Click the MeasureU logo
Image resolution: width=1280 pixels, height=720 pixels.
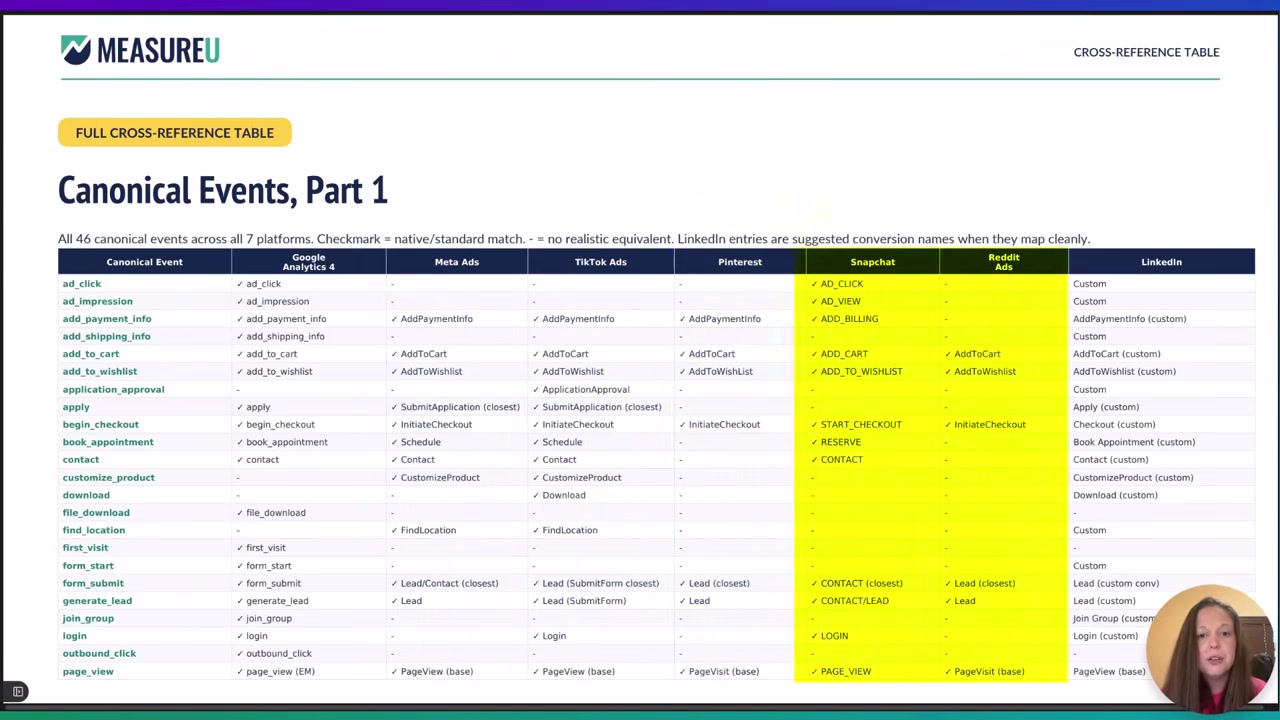tap(140, 50)
